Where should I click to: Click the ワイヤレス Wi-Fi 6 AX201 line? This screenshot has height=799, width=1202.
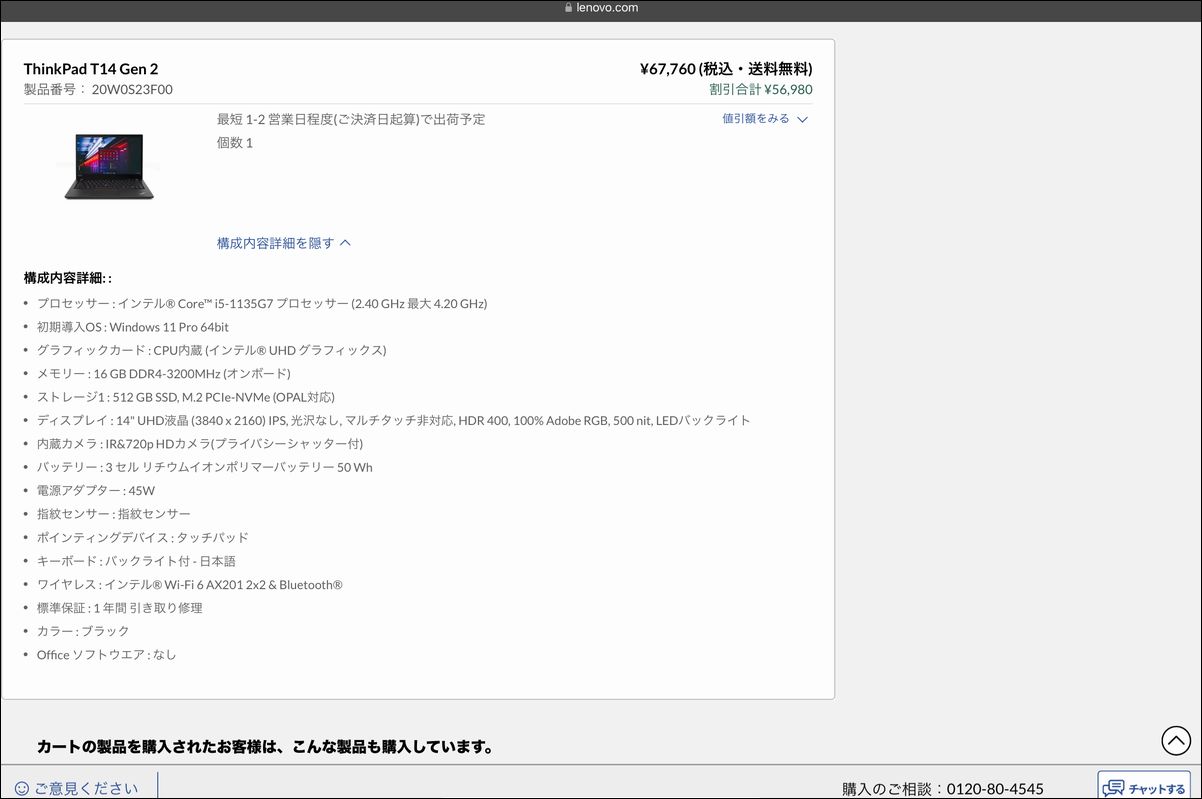(x=190, y=585)
